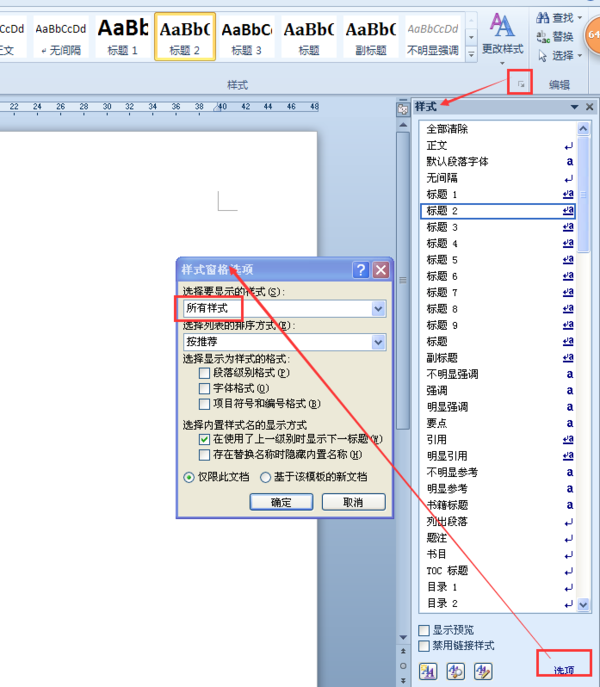Select 默认段落字体 in styles list

pos(498,162)
